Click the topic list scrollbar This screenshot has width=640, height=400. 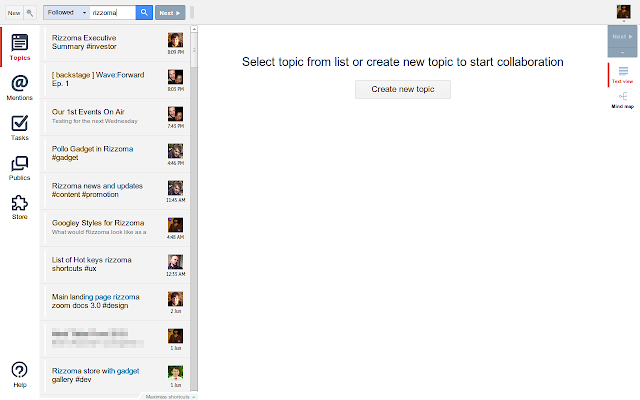tap(194, 200)
